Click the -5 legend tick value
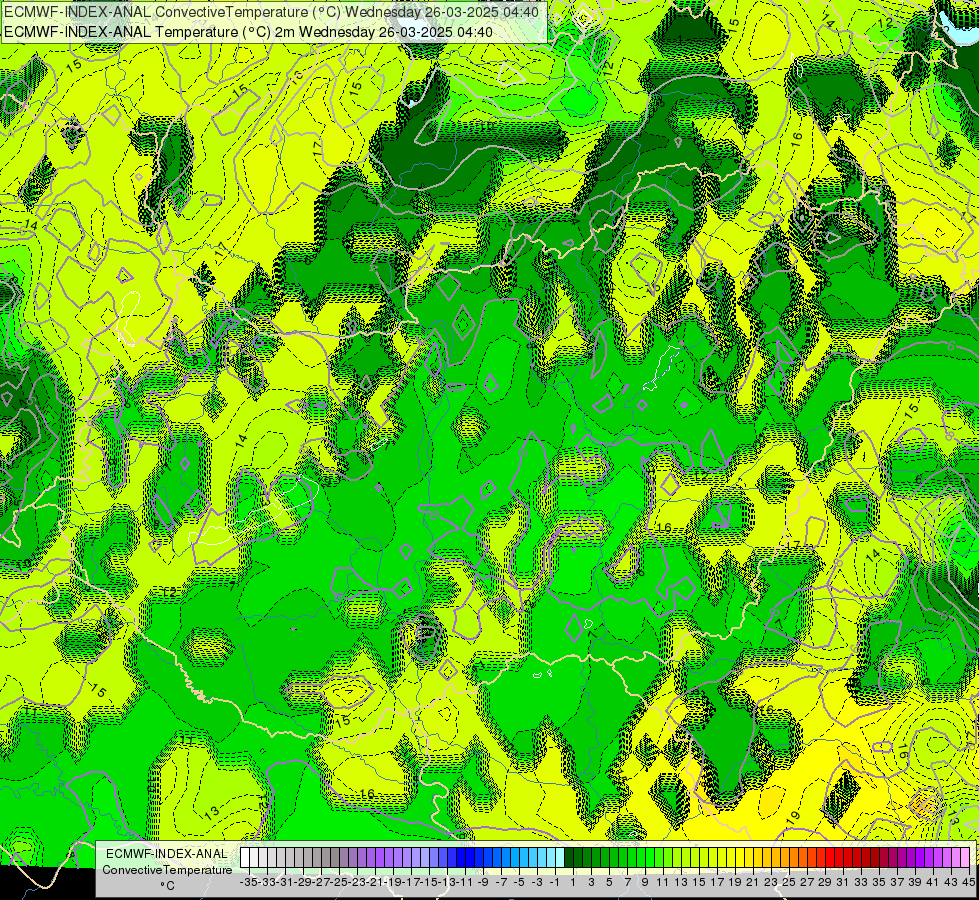Viewport: 979px width, 900px height. coord(519,882)
